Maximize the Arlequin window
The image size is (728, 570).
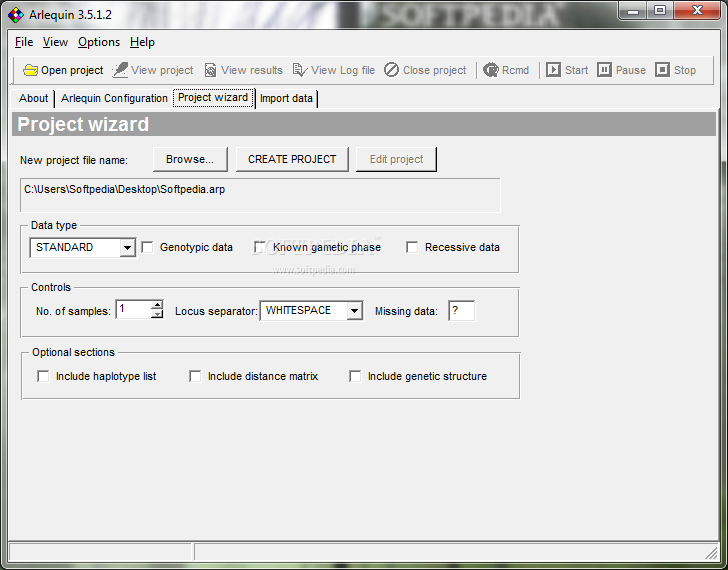(x=660, y=11)
